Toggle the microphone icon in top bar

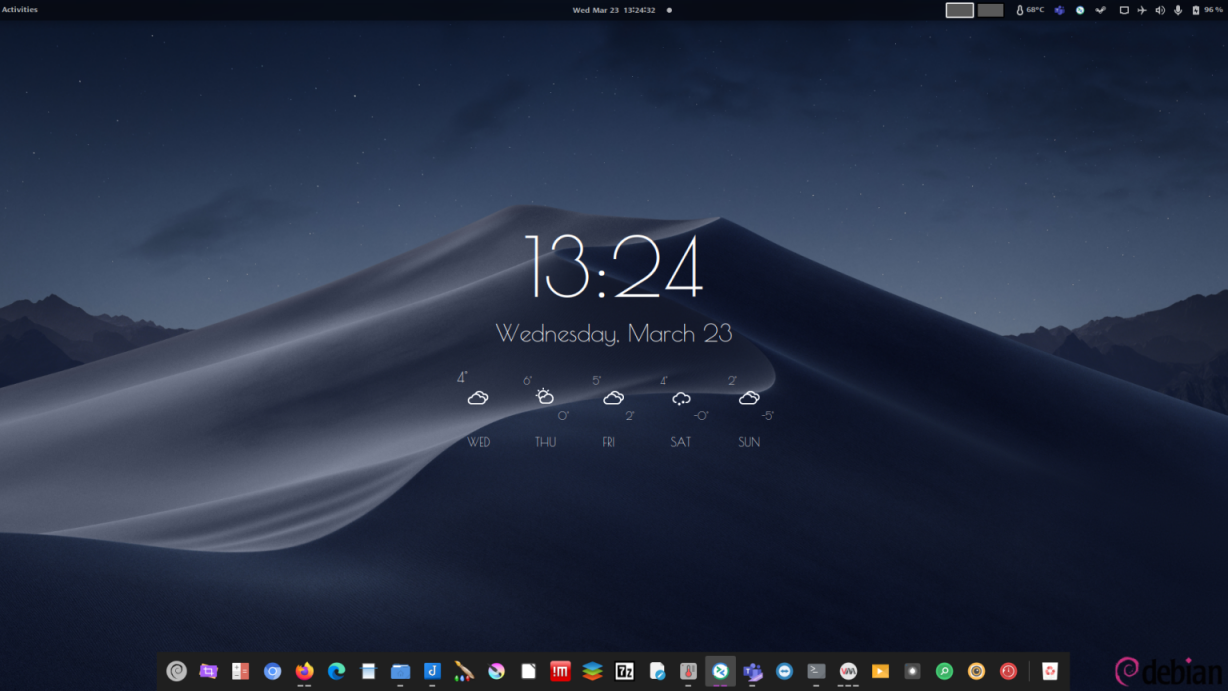coord(1178,10)
